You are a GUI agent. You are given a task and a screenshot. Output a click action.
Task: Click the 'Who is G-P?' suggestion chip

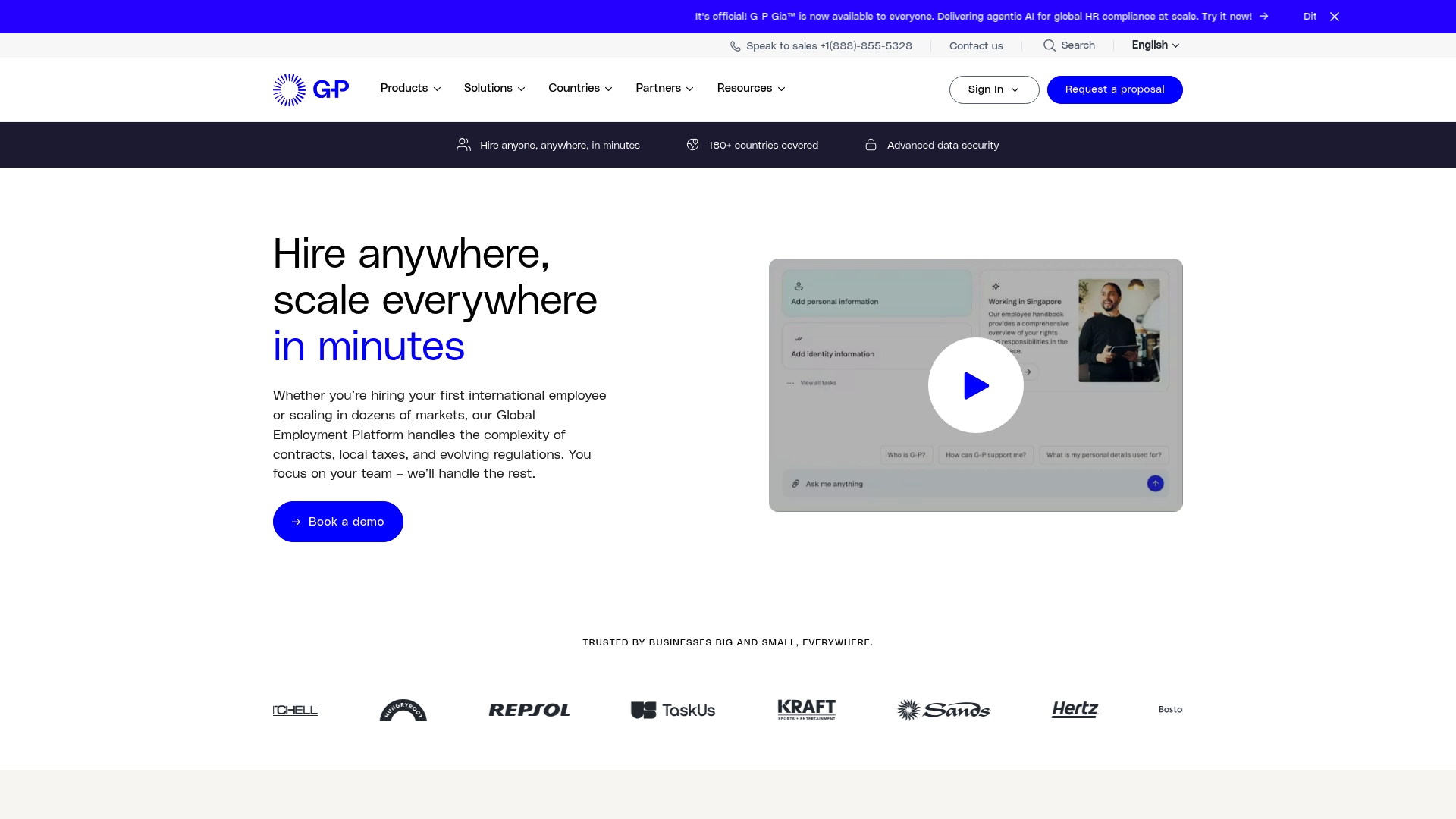coord(906,455)
